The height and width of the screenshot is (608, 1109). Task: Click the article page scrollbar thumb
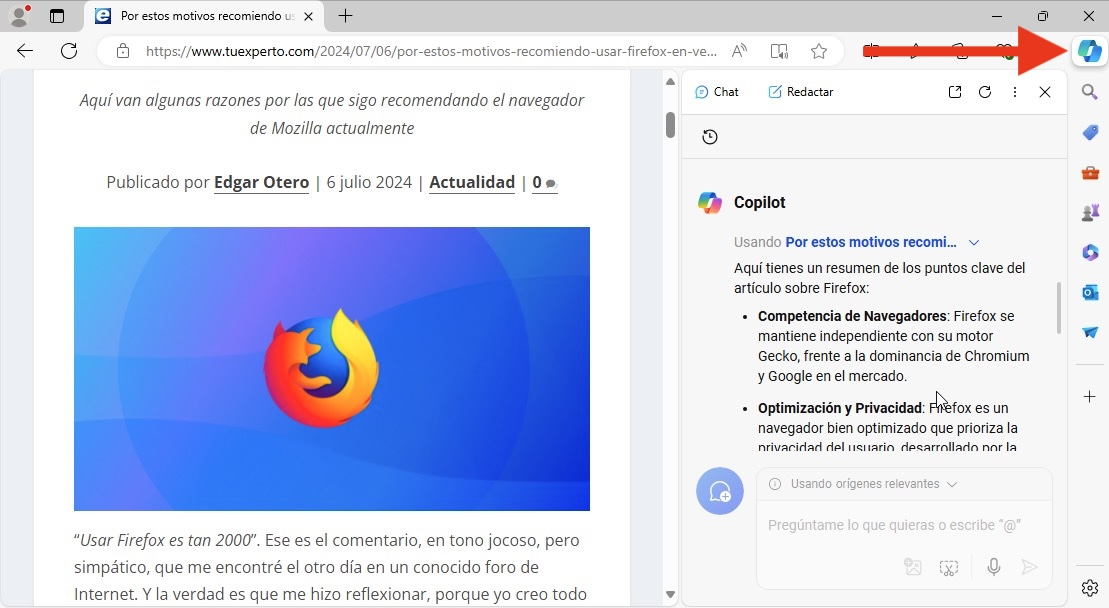670,124
